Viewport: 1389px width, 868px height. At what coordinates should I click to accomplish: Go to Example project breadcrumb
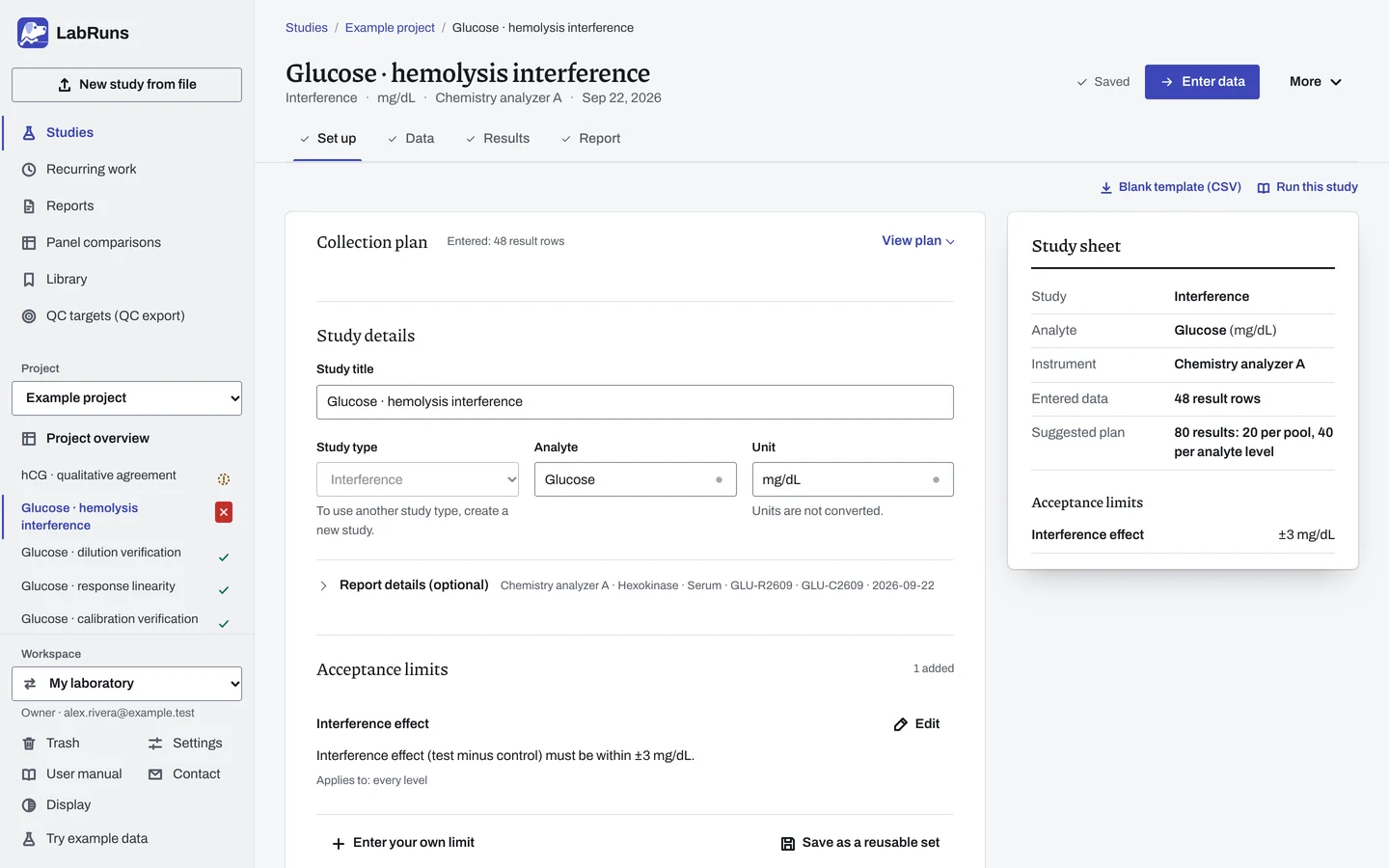tap(390, 28)
